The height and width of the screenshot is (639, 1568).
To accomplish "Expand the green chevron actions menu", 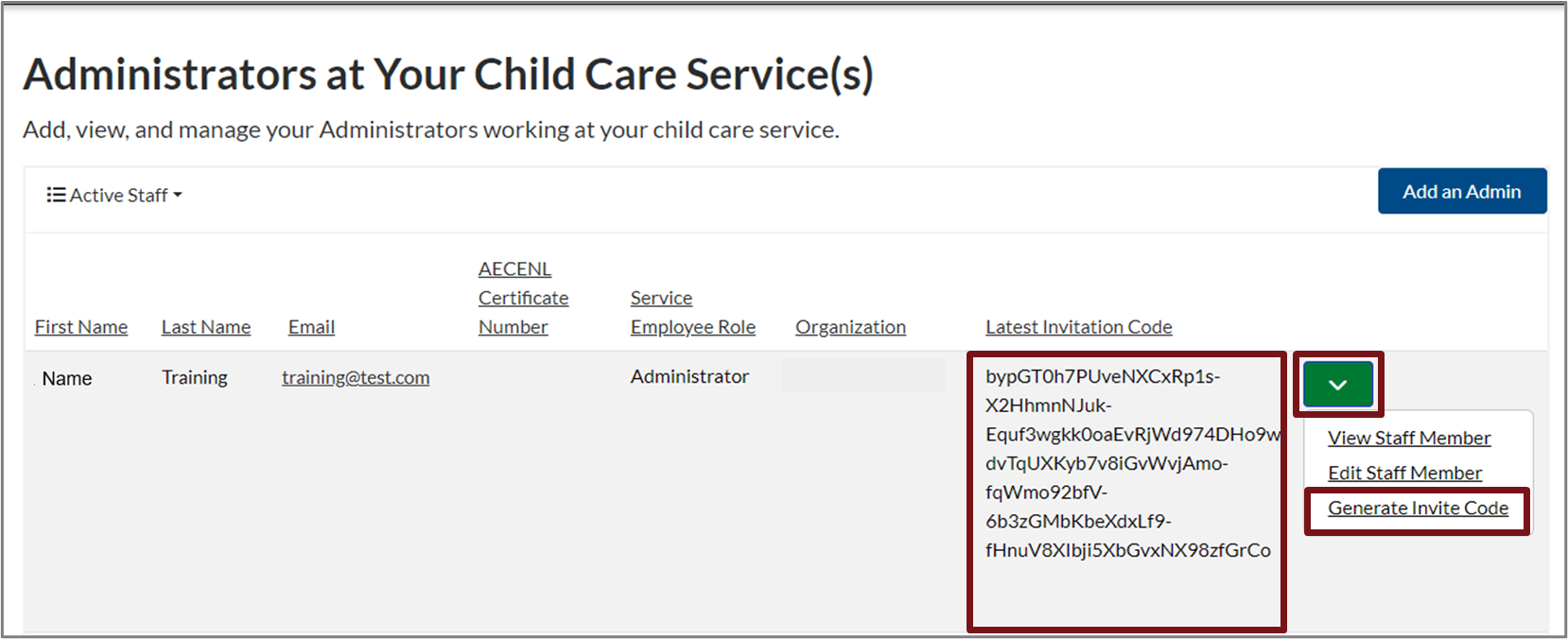I will tap(1337, 385).
